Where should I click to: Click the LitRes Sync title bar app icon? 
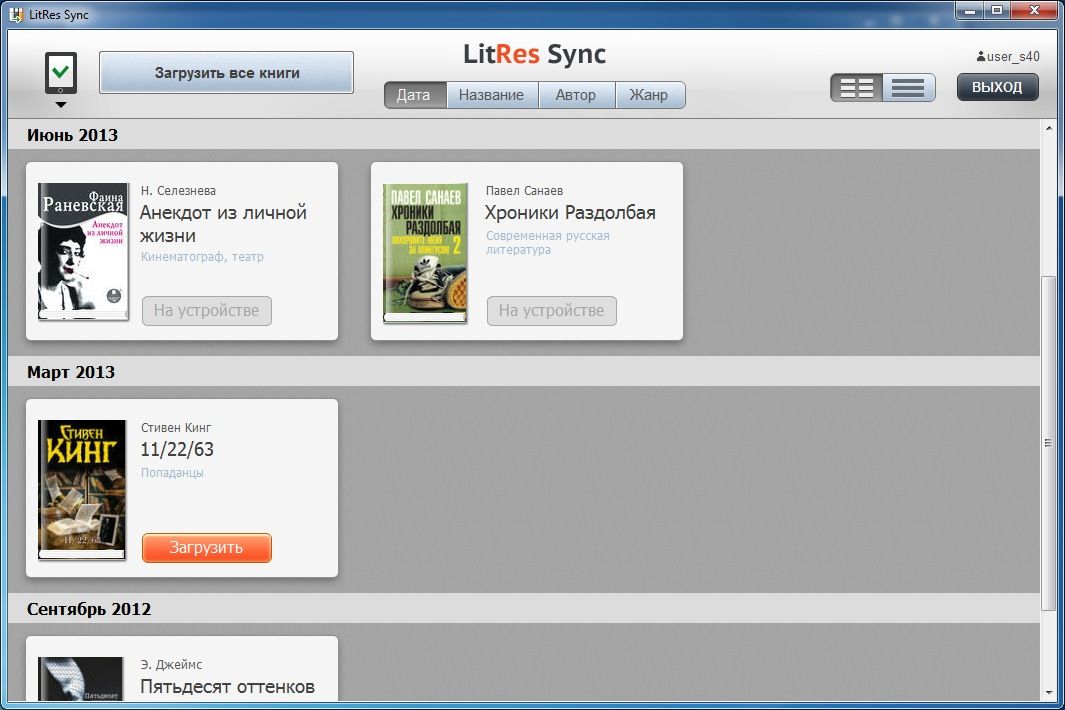16,14
